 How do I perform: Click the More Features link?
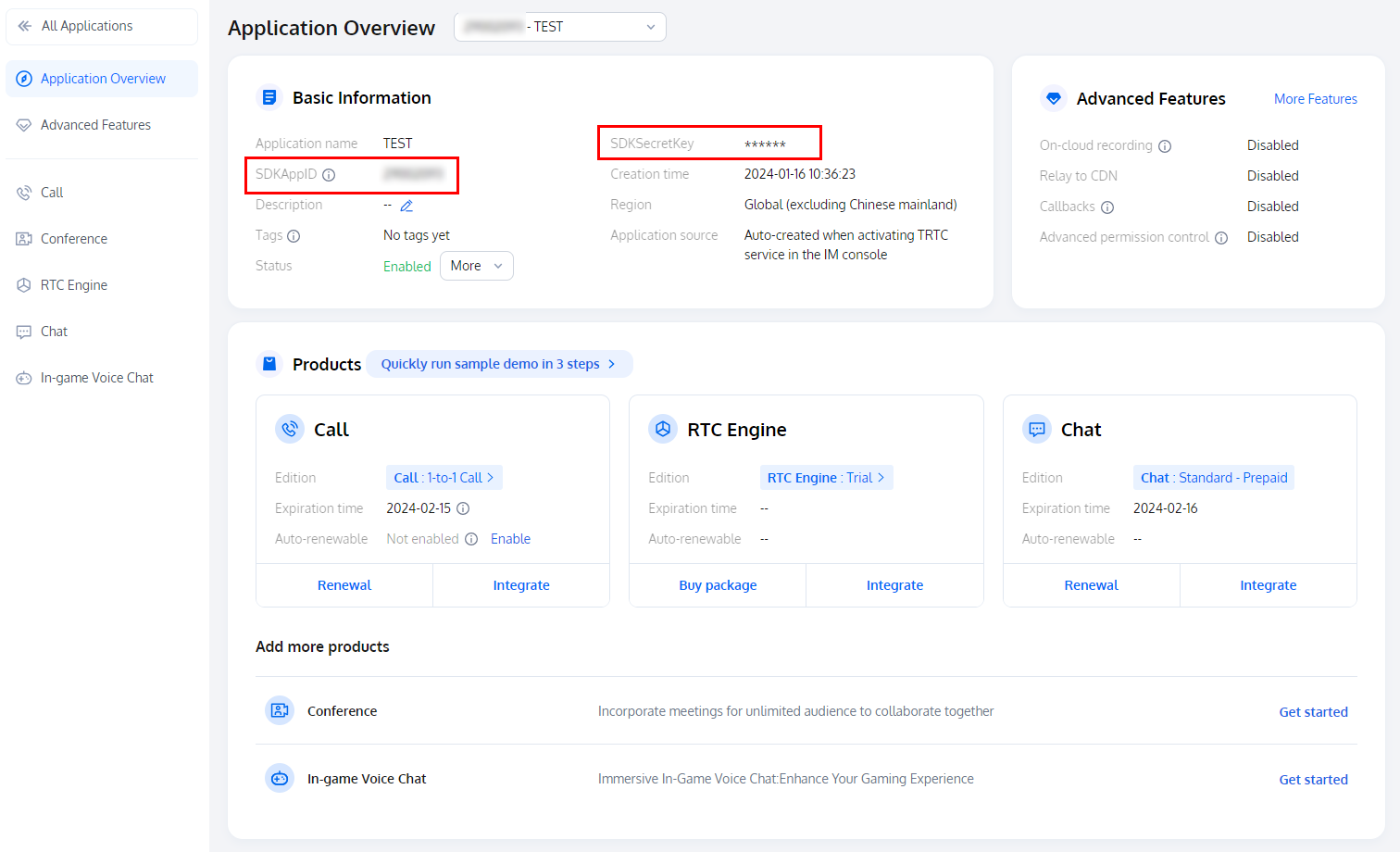[x=1315, y=99]
